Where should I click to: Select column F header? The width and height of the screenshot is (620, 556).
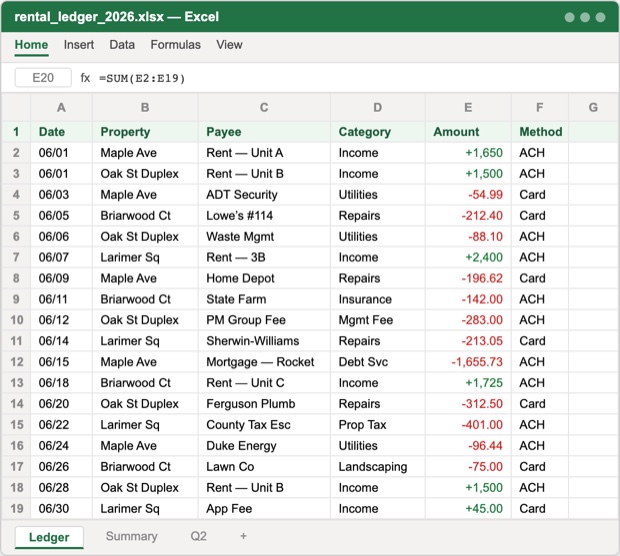pyautogui.click(x=540, y=107)
